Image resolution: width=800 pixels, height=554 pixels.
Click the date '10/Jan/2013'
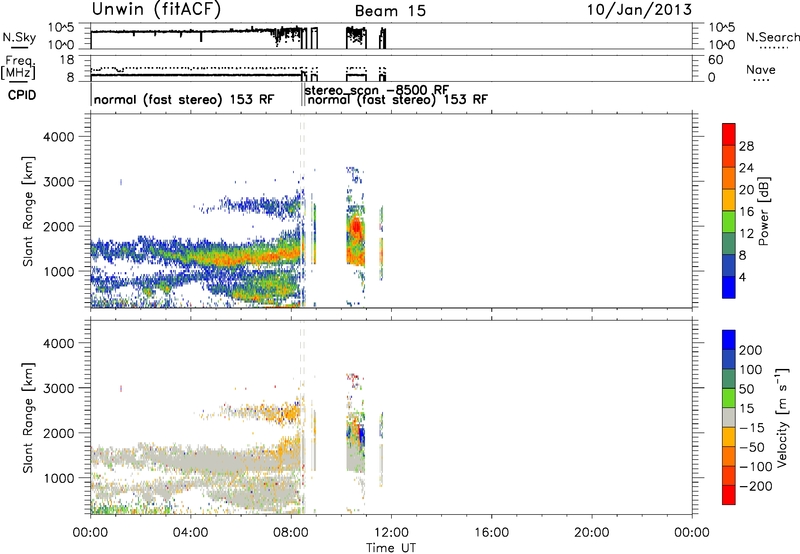[639, 10]
